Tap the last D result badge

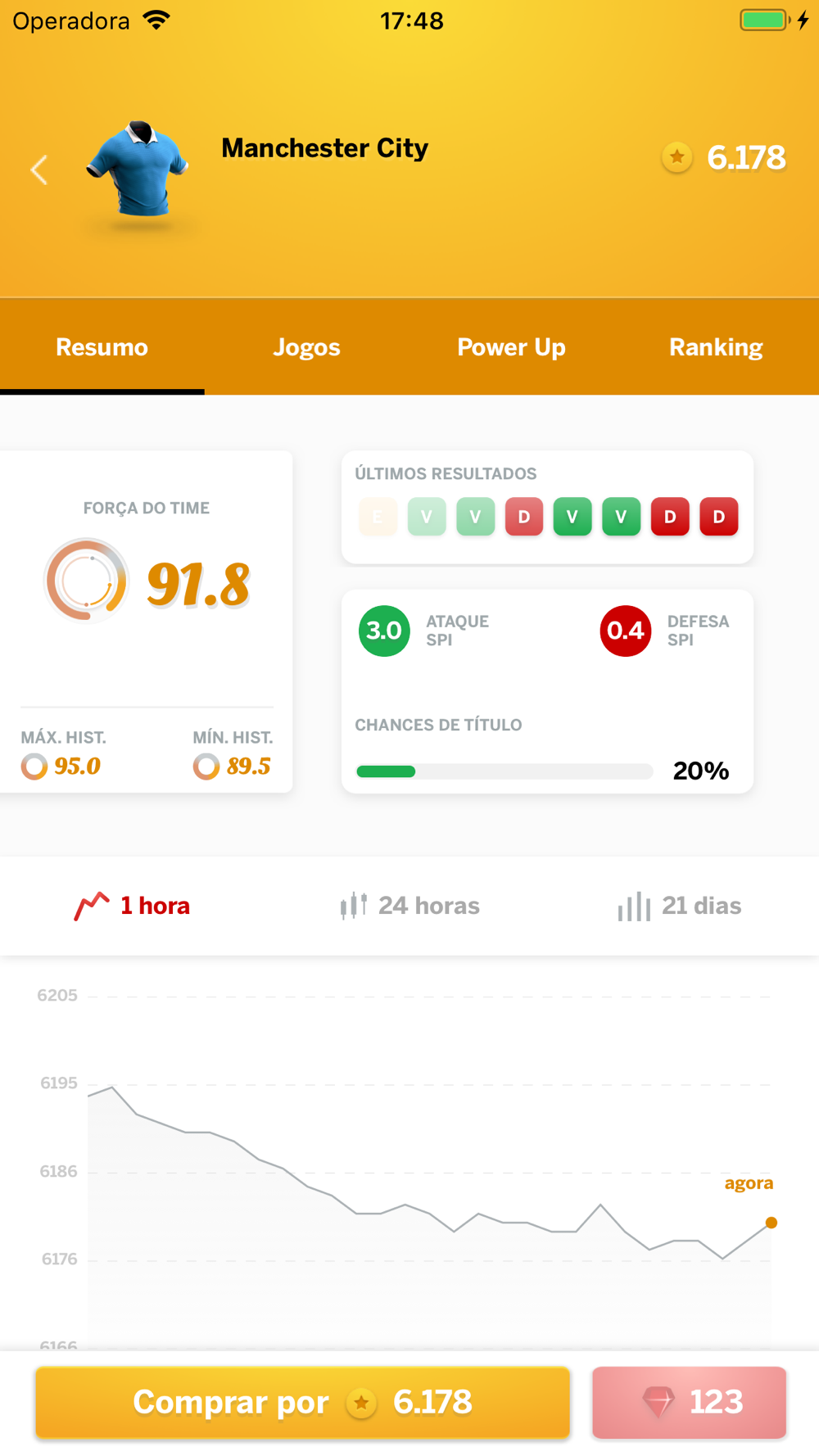pos(719,517)
